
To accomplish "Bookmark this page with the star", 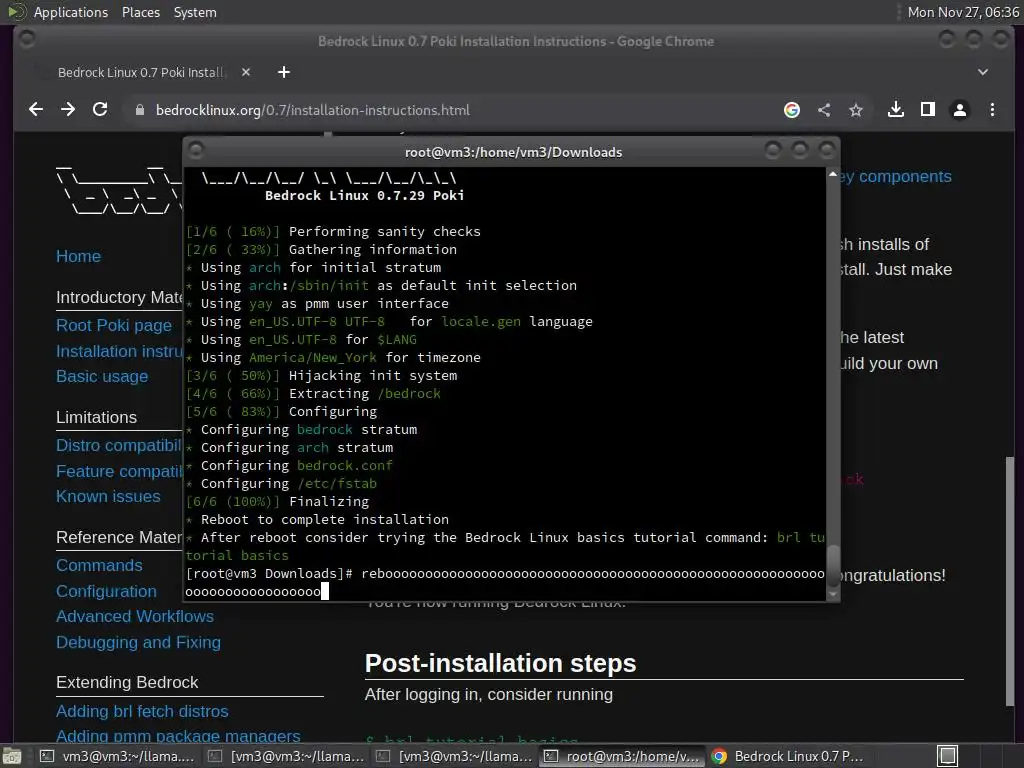I will point(856,110).
